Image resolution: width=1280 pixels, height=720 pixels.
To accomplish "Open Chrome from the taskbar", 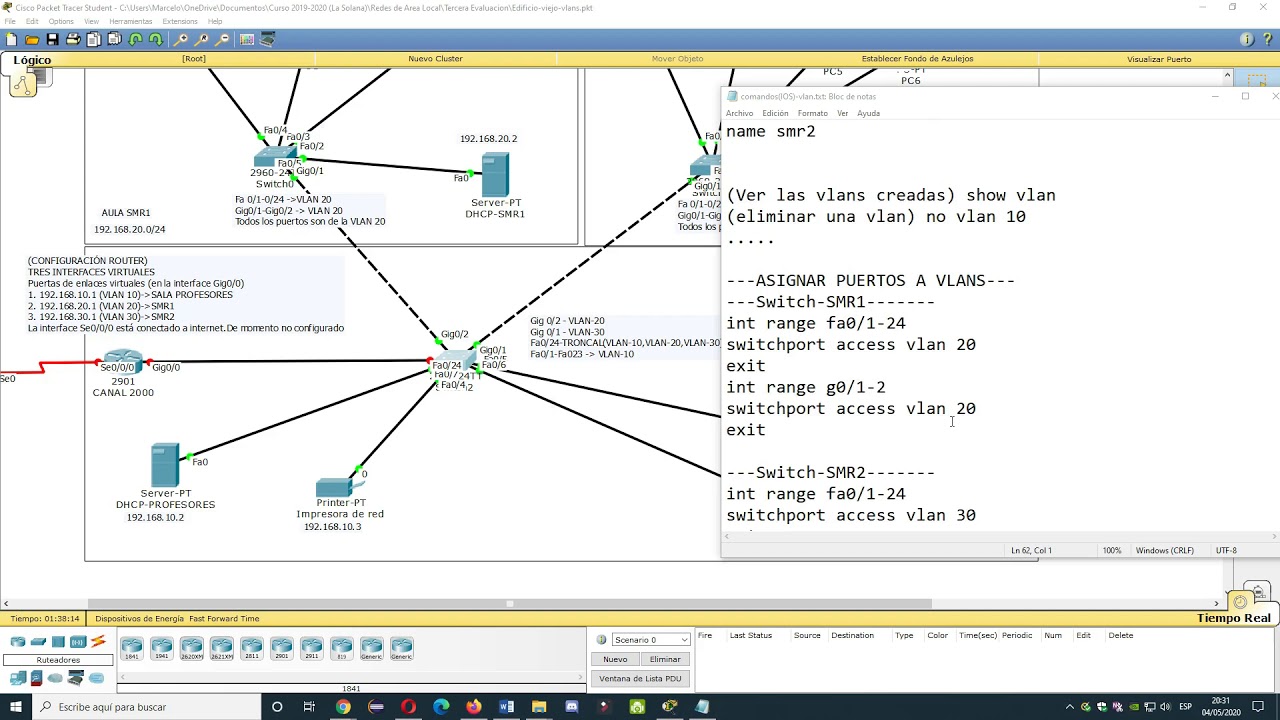I will (343, 707).
